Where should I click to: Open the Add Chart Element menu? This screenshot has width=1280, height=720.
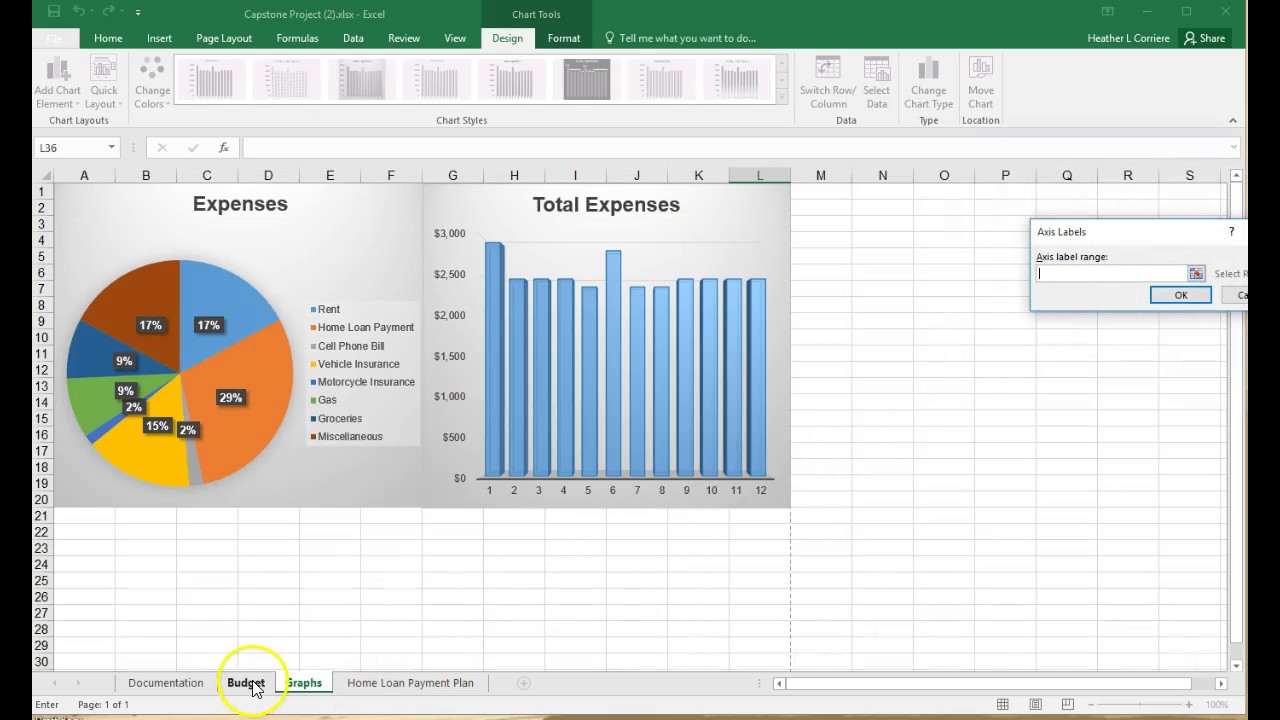click(57, 82)
